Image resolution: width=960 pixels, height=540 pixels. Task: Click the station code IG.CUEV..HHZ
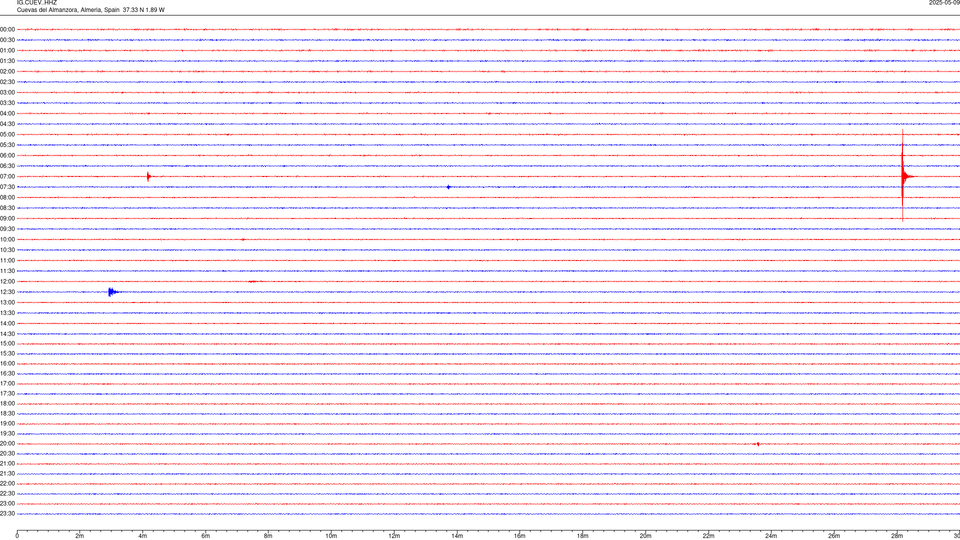(37, 2)
